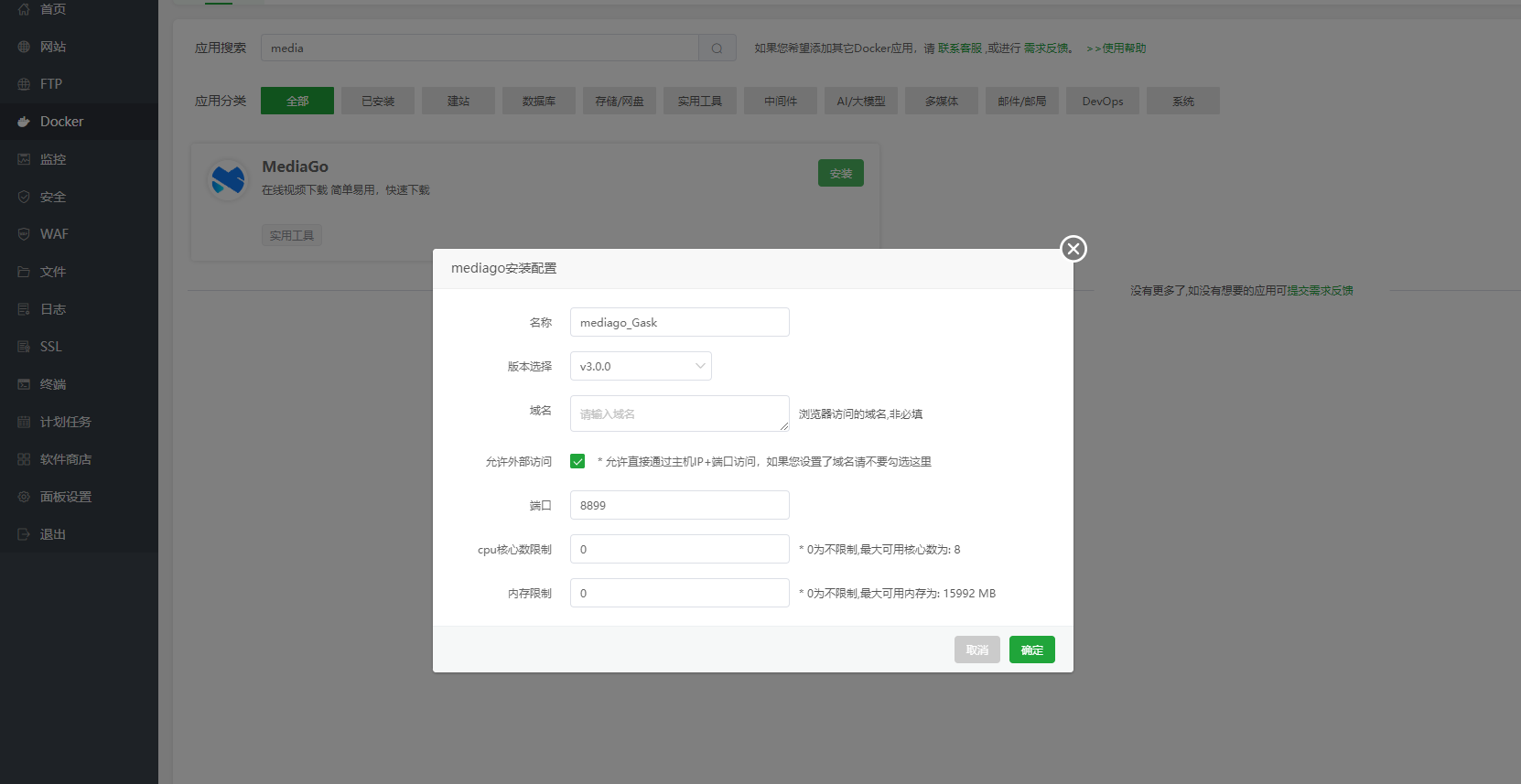
Task: Switch to the 中间件 category tab
Action: tap(781, 101)
